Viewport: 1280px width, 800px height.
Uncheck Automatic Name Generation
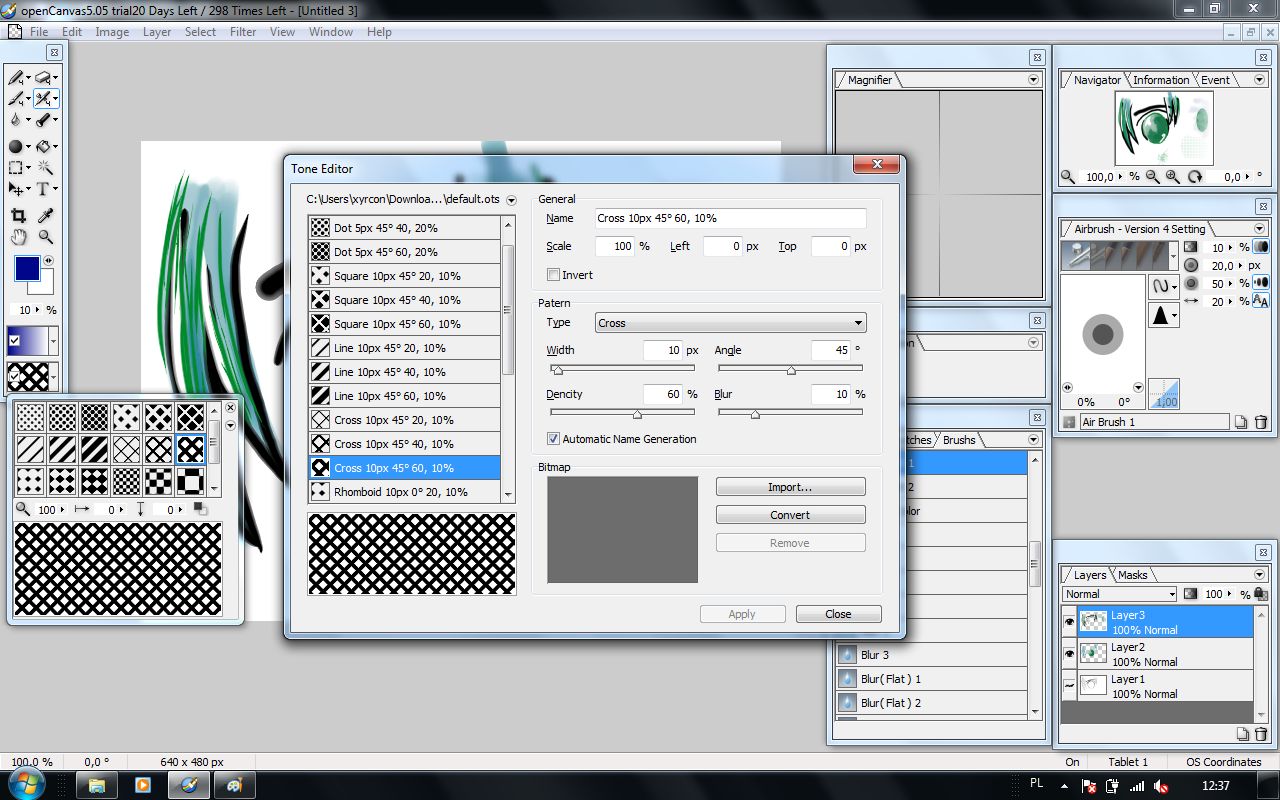[x=553, y=438]
